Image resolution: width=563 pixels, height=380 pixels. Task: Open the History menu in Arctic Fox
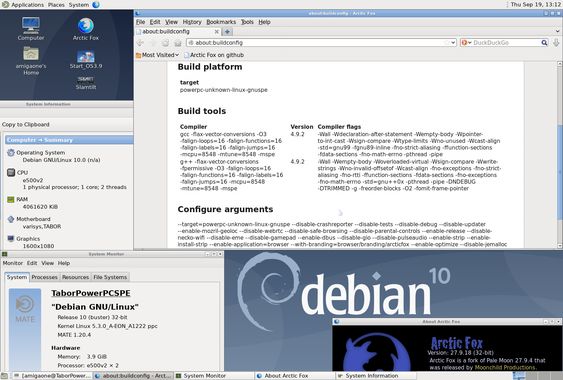[192, 22]
